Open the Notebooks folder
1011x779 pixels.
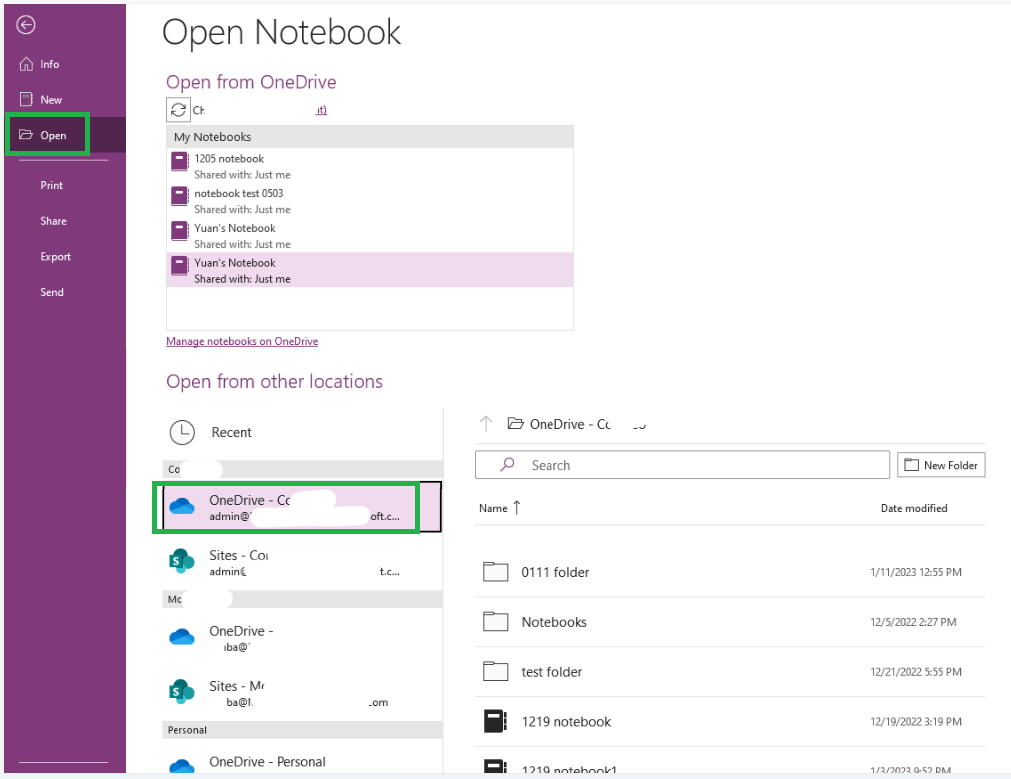pos(730,622)
